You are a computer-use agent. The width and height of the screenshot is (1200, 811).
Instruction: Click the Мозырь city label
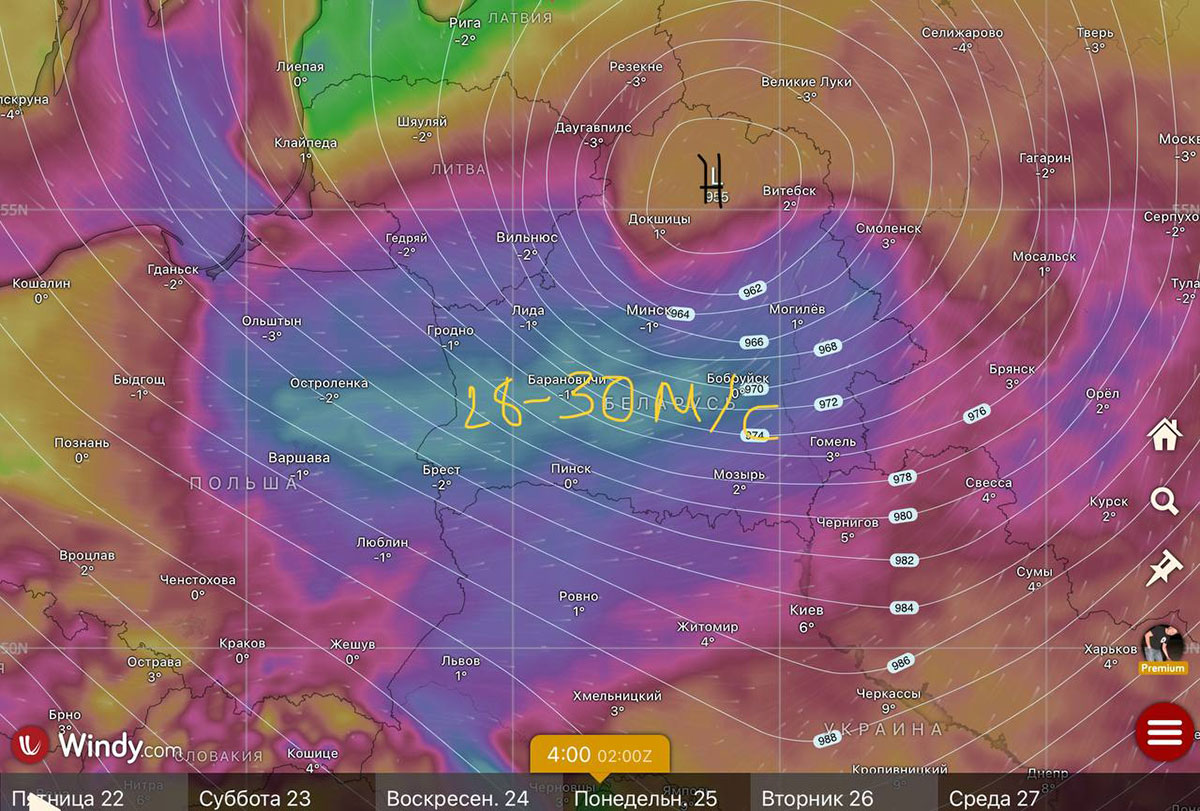point(739,474)
